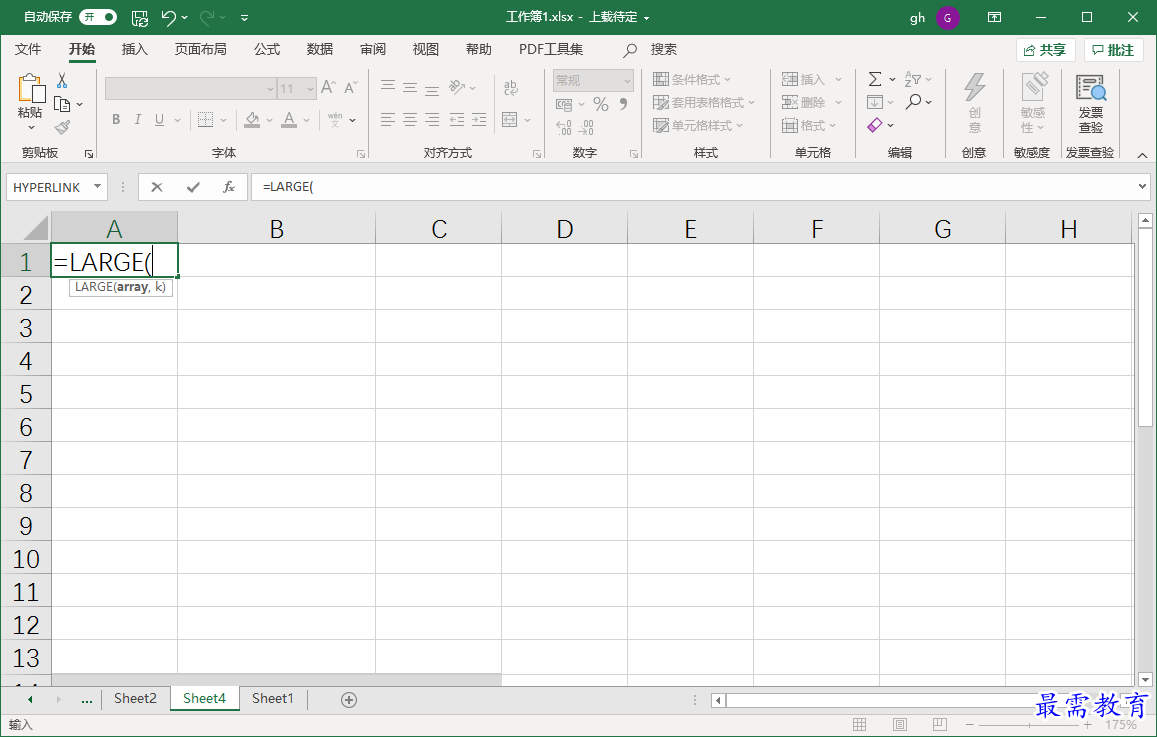The image size is (1157, 737).
Task: Open the 数据 ribbon tab
Action: point(320,49)
